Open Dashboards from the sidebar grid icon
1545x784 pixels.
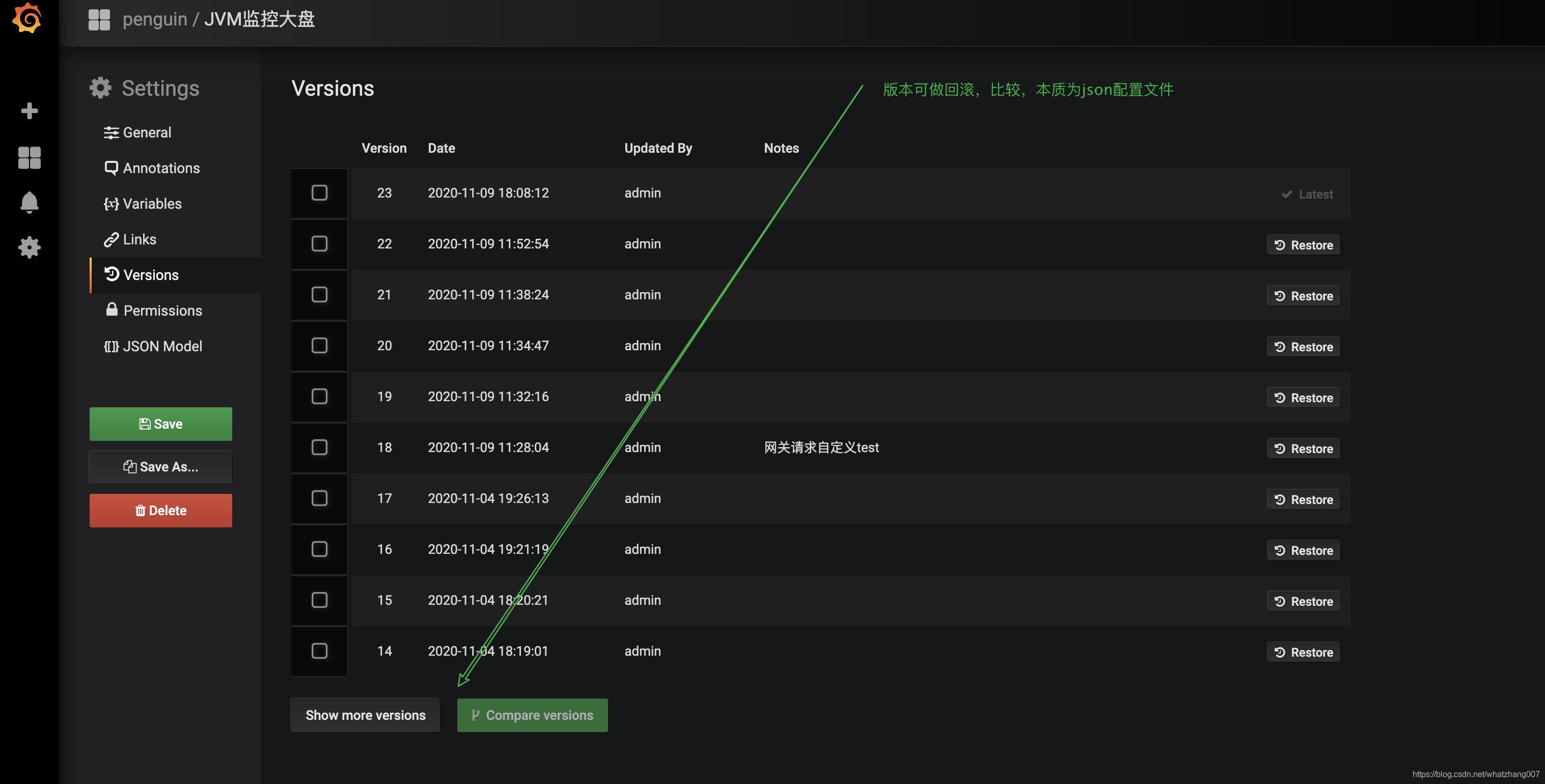(x=29, y=158)
